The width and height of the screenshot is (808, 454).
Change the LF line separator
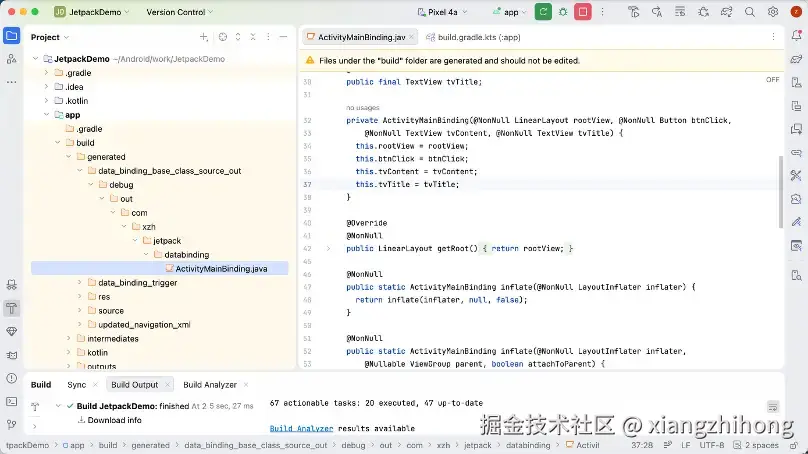[x=685, y=445]
